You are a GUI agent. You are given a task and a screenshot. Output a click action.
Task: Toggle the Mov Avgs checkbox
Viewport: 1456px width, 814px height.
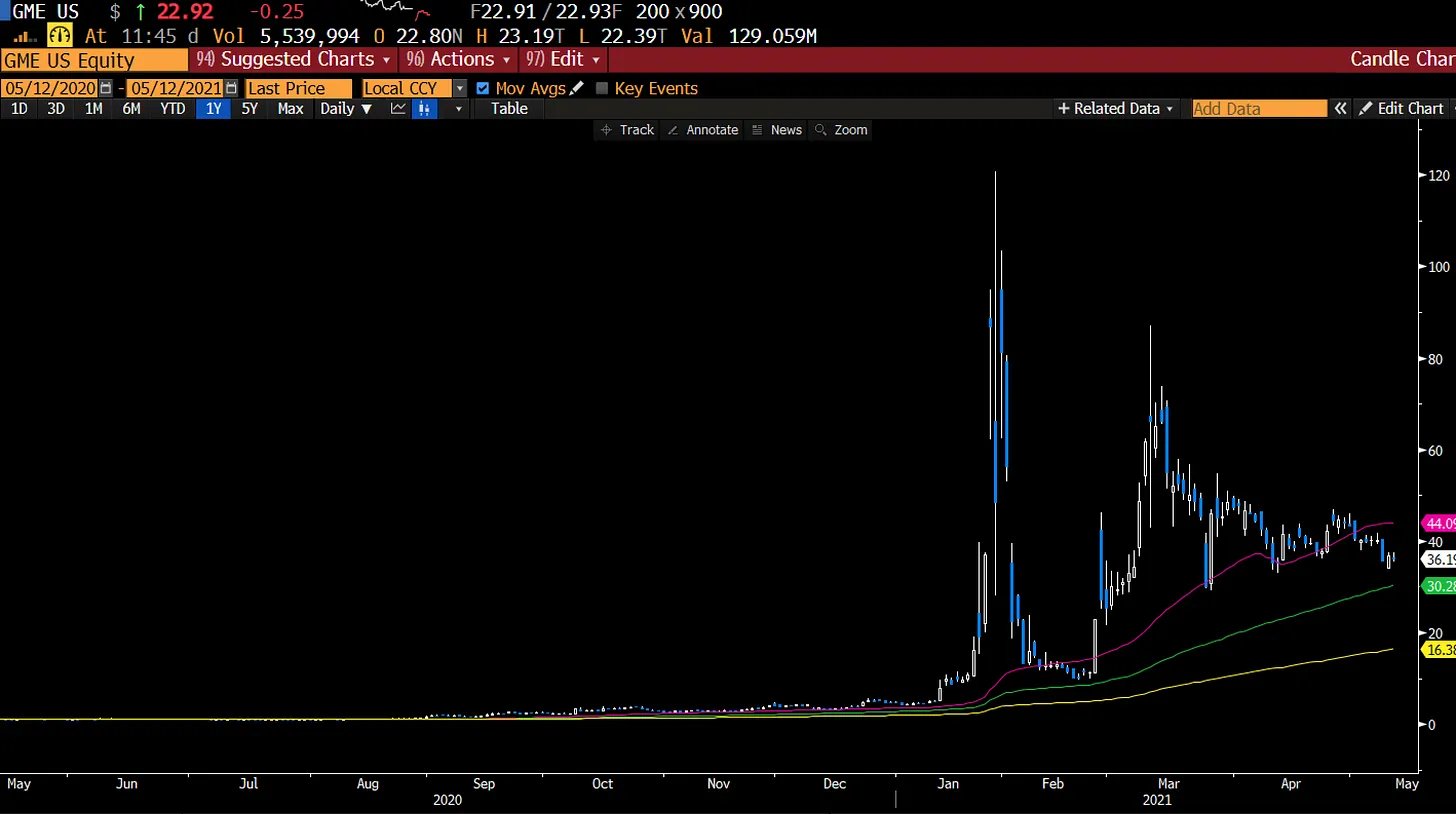(483, 88)
